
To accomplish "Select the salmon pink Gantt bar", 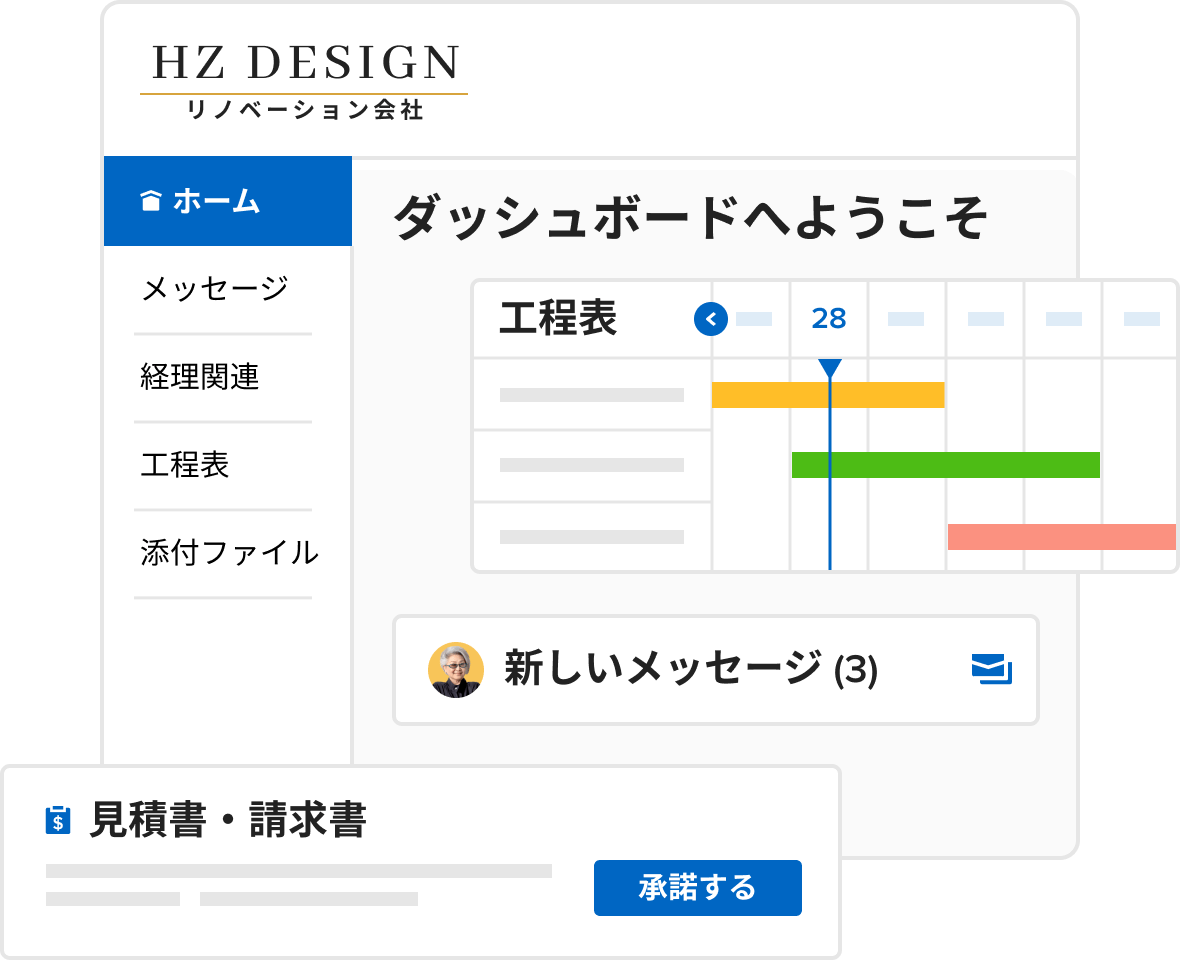I will coord(1061,537).
